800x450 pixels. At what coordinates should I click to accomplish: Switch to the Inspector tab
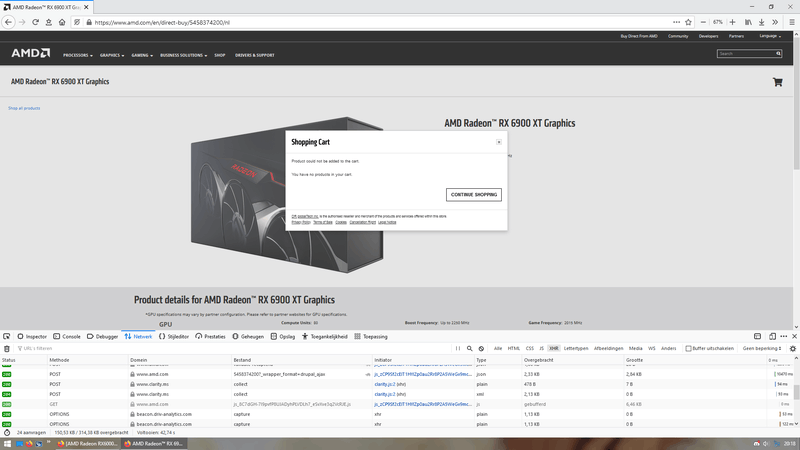point(32,336)
